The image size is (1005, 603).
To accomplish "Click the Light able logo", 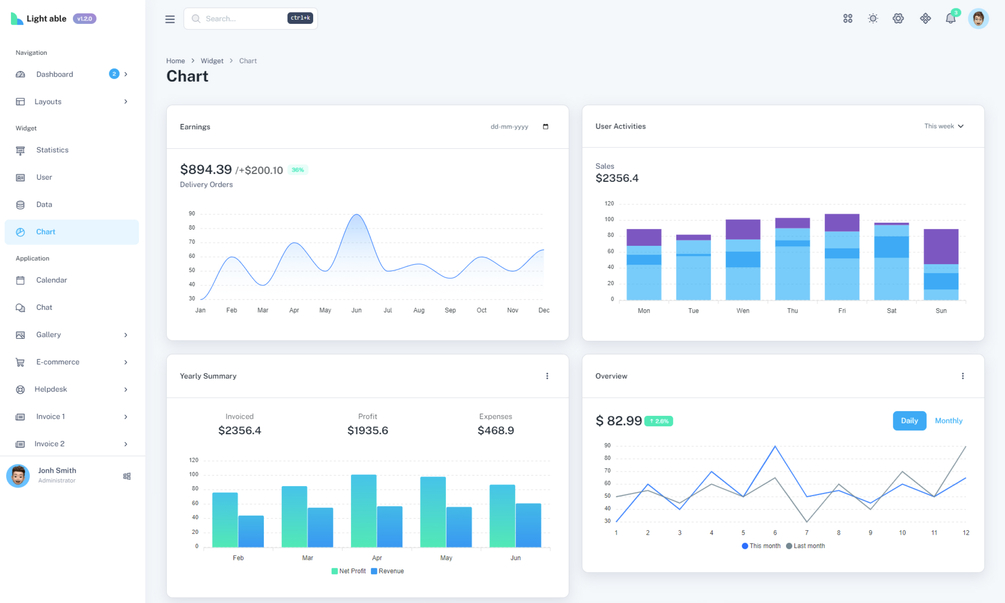I will (x=39, y=19).
